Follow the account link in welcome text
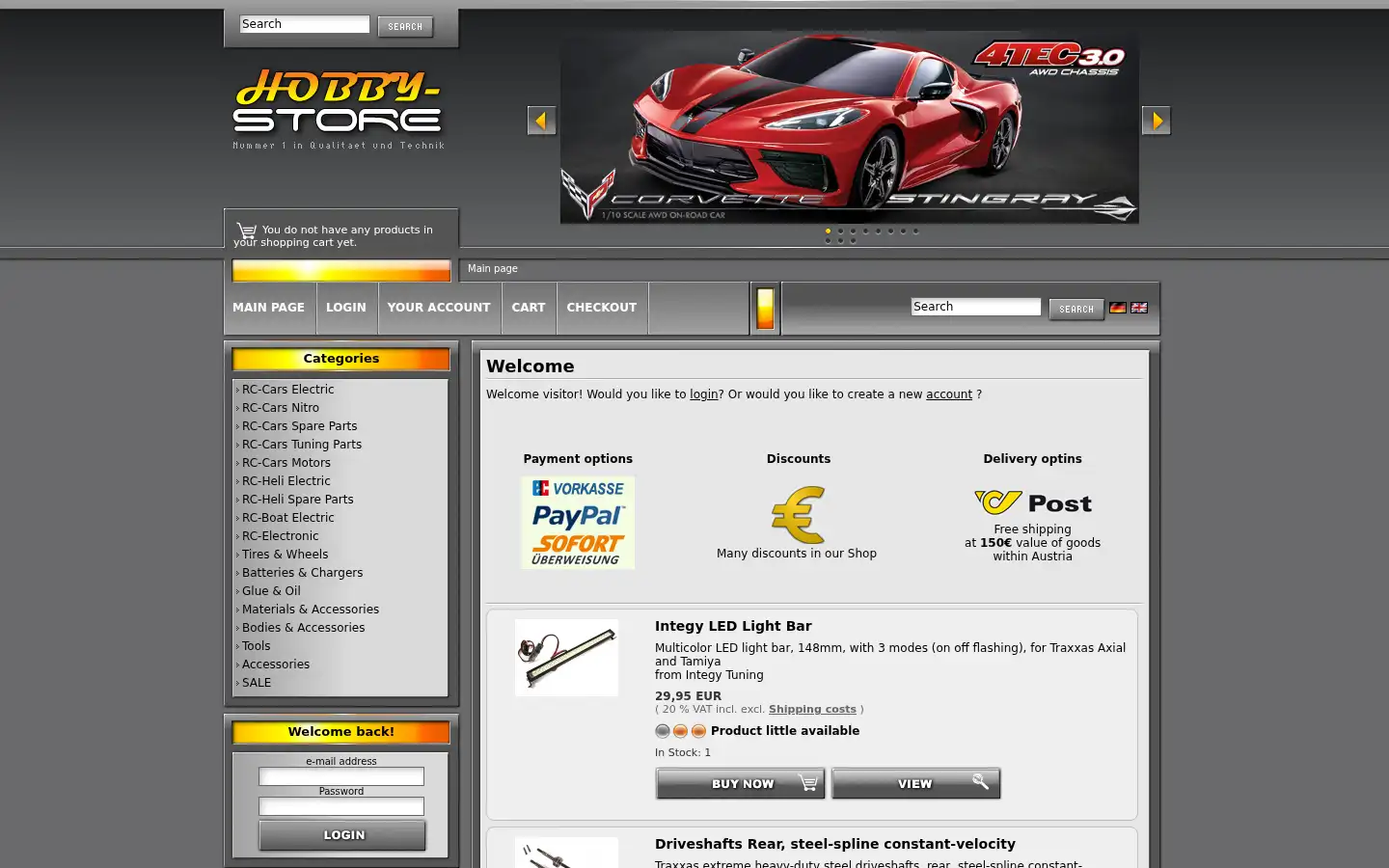The width and height of the screenshot is (1389, 868). click(949, 394)
